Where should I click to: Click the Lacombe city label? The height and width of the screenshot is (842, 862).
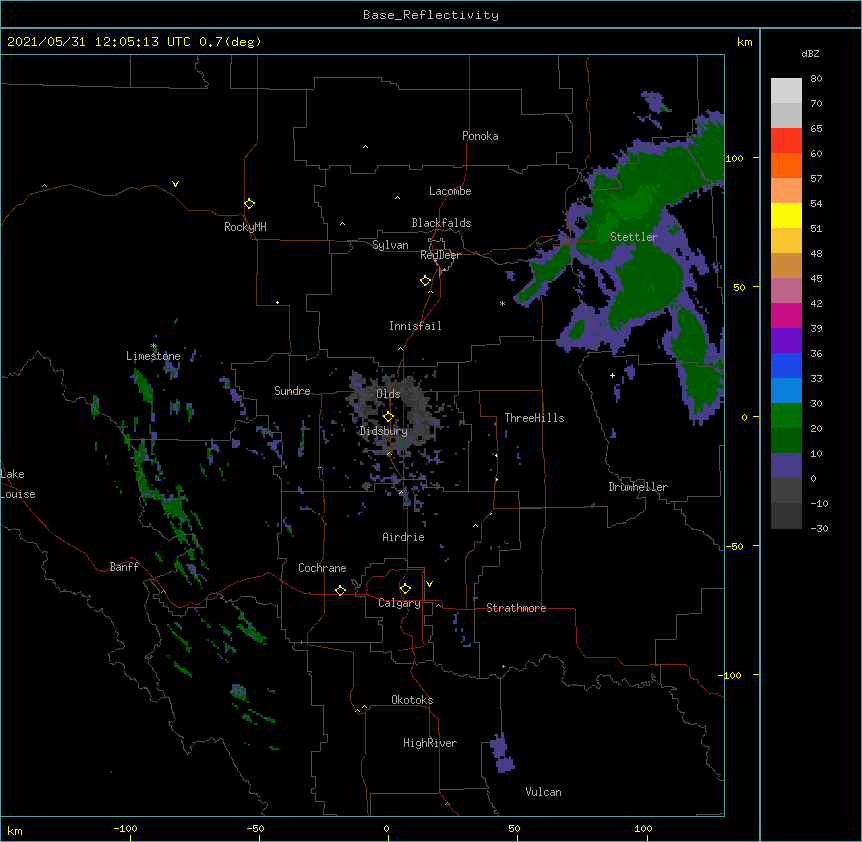(450, 191)
